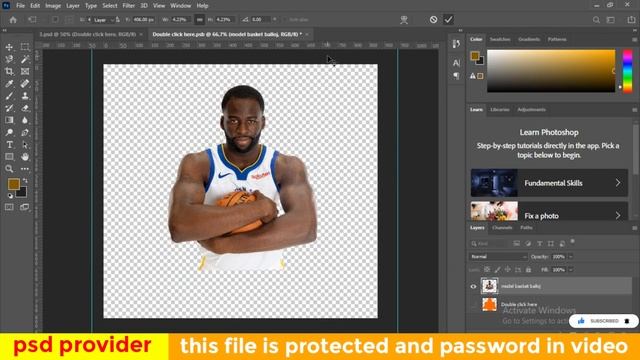640x360 pixels.
Task: Select the Magic Wand tool
Action: click(25, 60)
